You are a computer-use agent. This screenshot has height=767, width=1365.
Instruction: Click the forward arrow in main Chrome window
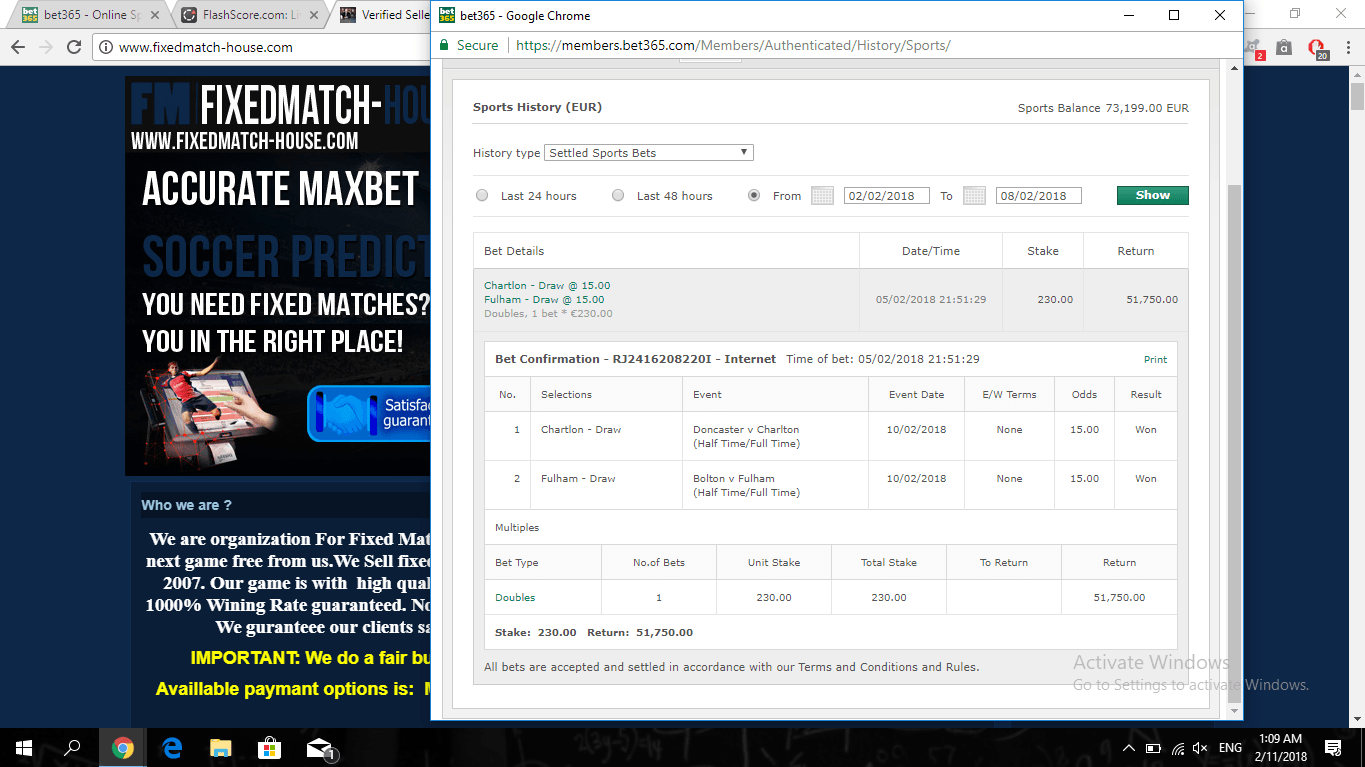(x=46, y=47)
